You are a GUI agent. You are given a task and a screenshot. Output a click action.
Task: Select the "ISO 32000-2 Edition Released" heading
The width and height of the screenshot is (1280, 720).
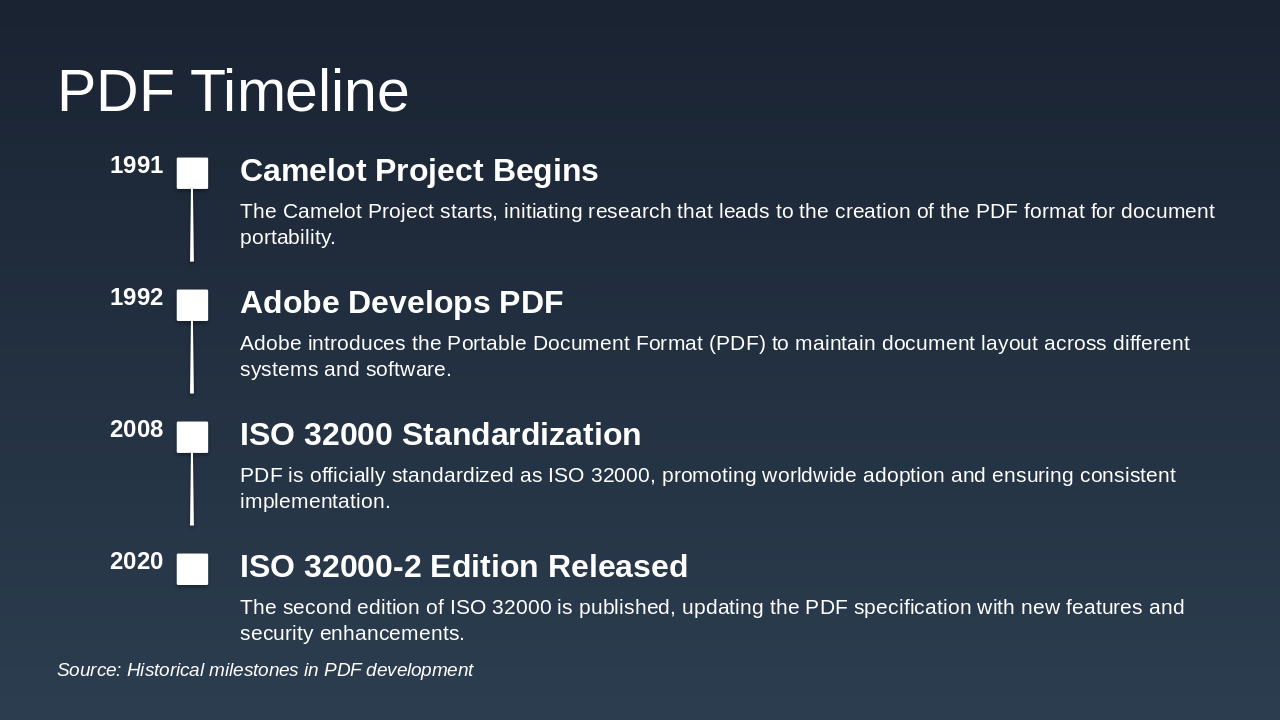[x=463, y=567]
